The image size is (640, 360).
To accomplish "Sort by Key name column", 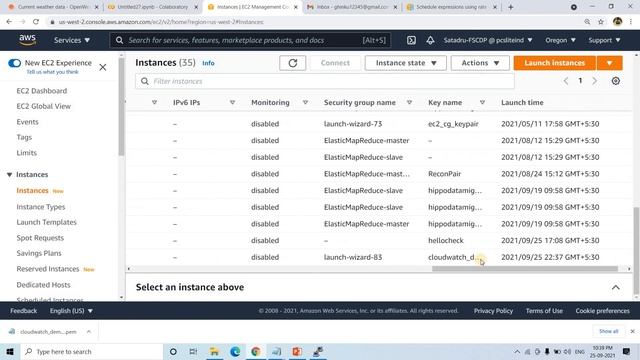I will click(482, 102).
